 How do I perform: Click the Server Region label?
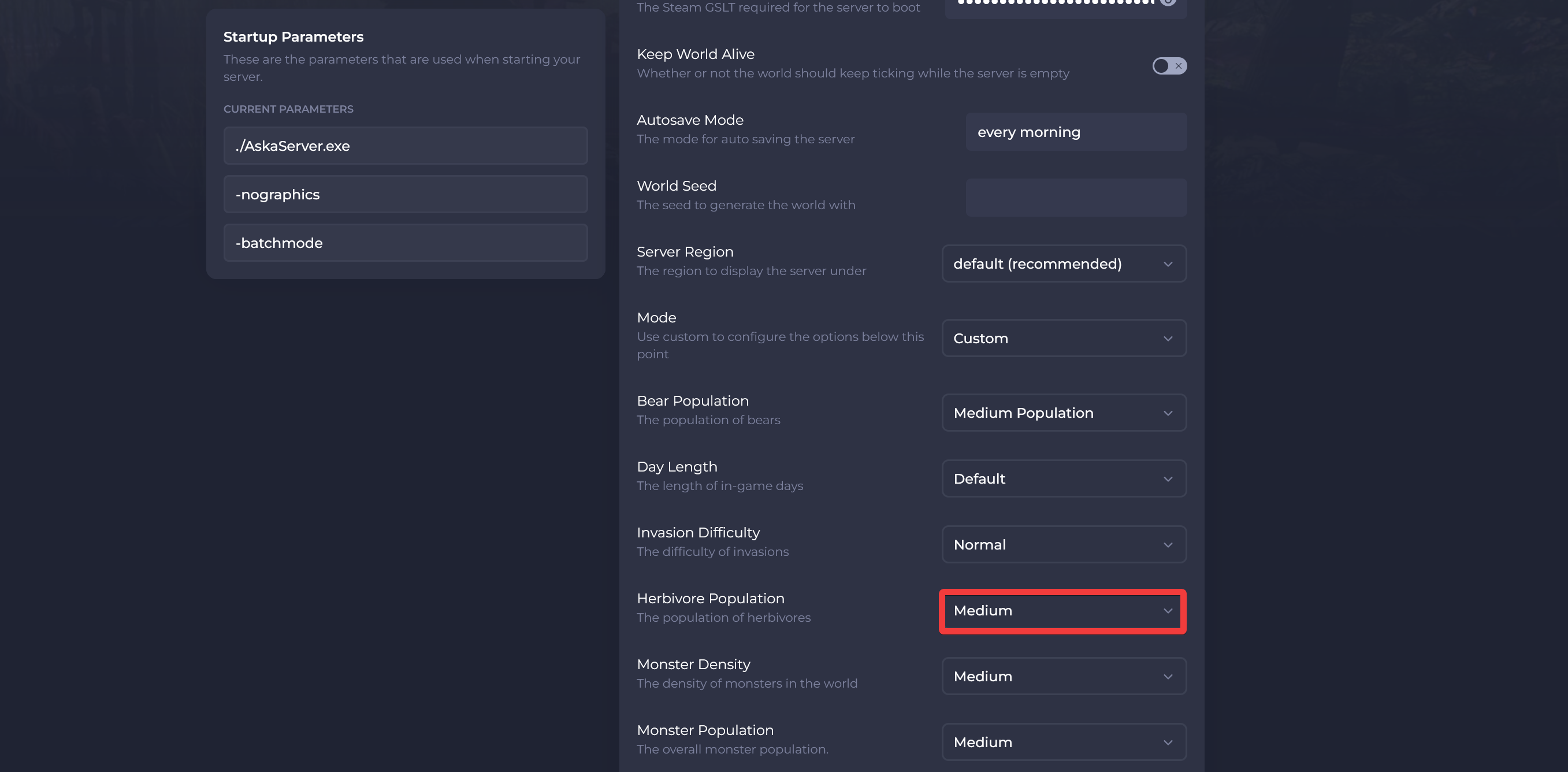[x=685, y=252]
